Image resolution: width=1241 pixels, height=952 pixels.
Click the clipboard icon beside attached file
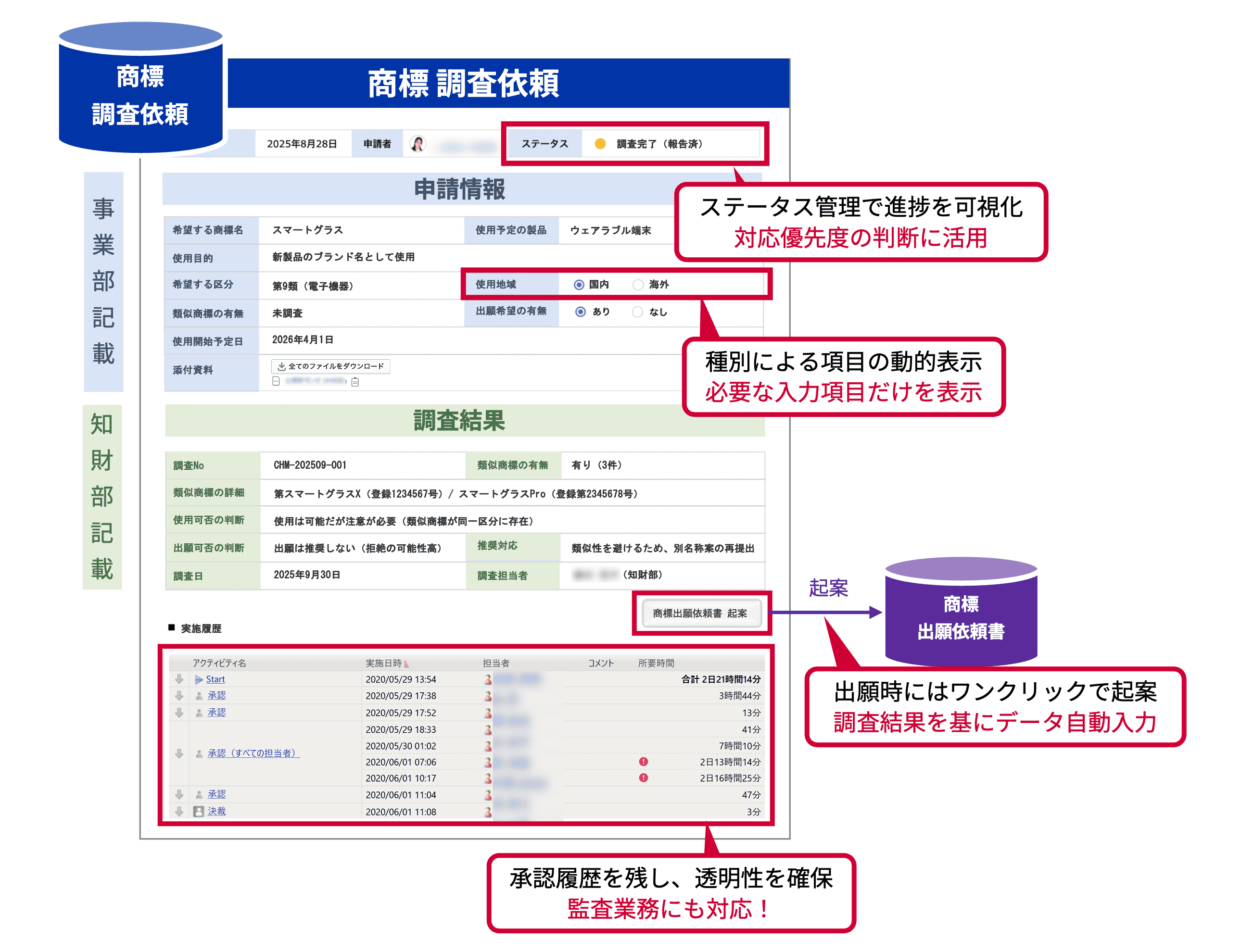355,382
